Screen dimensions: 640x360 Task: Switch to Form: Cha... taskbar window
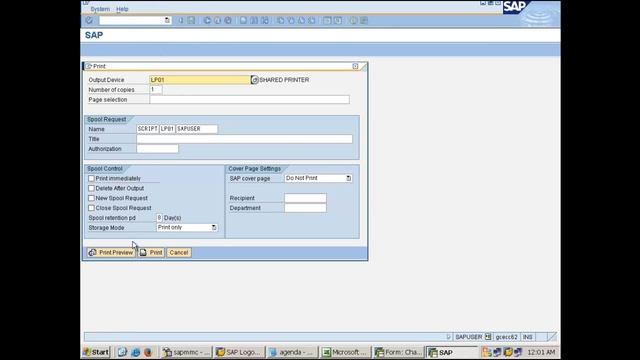398,352
